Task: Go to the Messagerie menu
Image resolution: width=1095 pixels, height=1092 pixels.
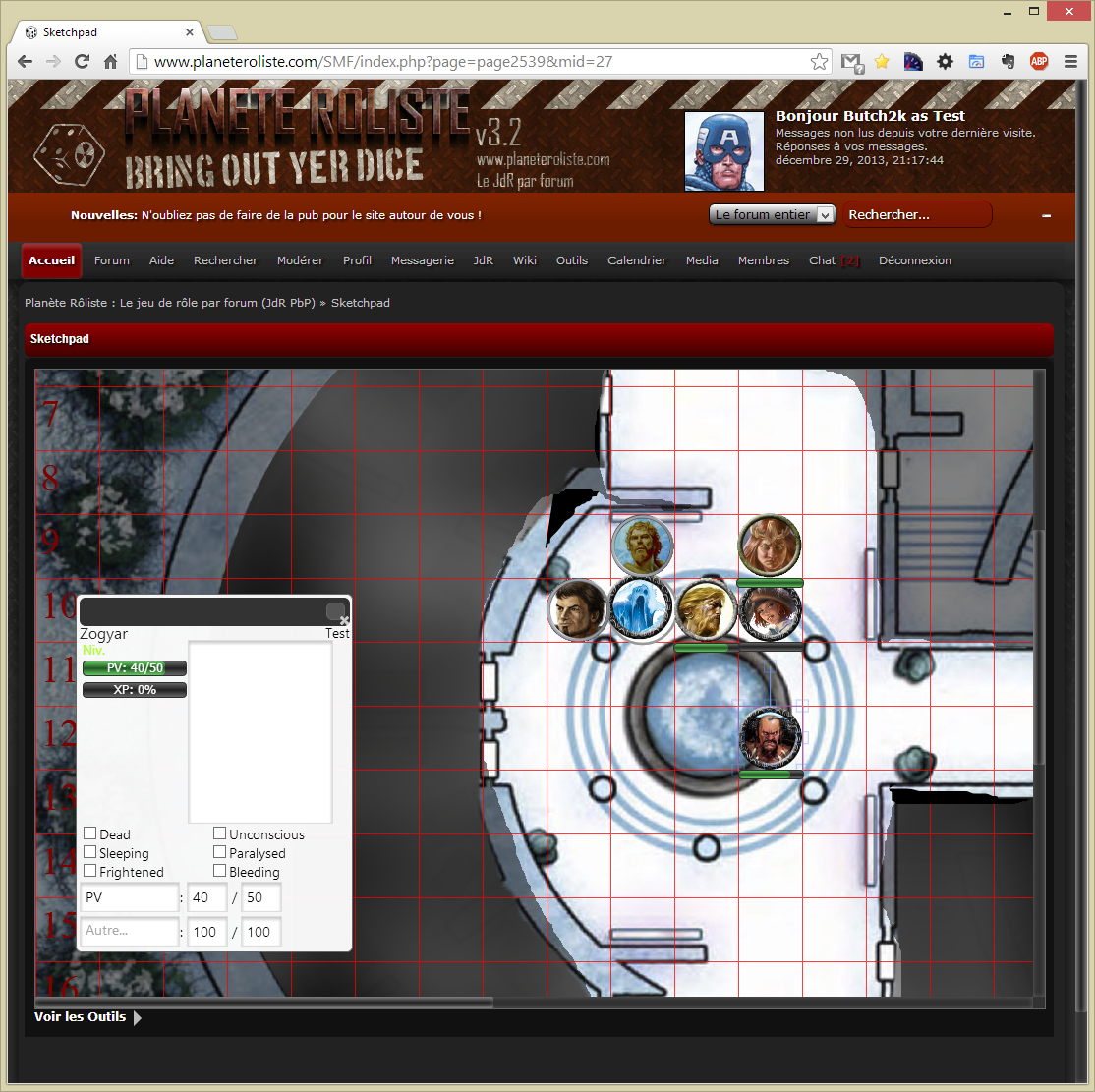Action: click(422, 260)
